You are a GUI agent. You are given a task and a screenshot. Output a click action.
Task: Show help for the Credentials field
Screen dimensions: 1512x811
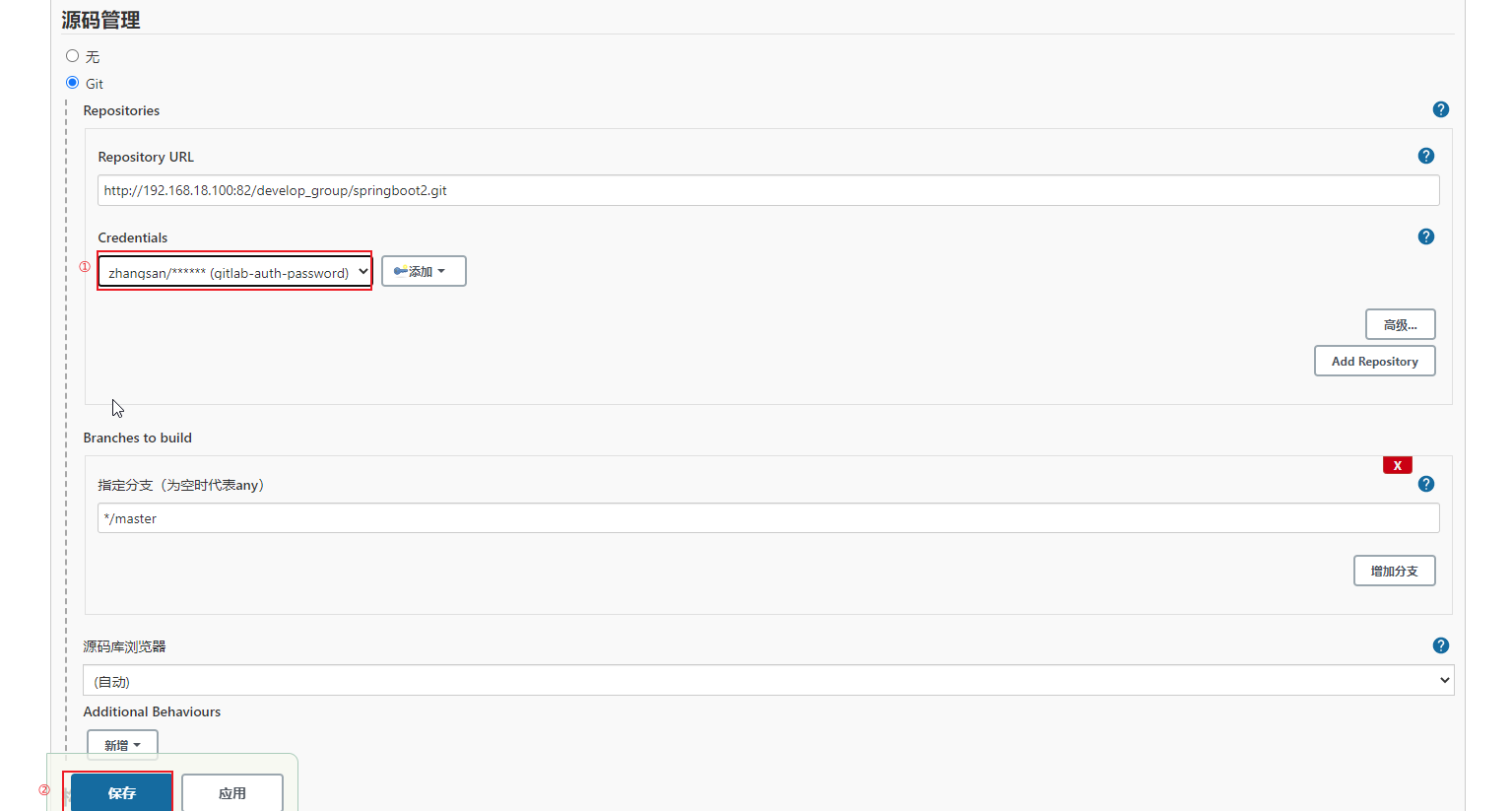1425,237
